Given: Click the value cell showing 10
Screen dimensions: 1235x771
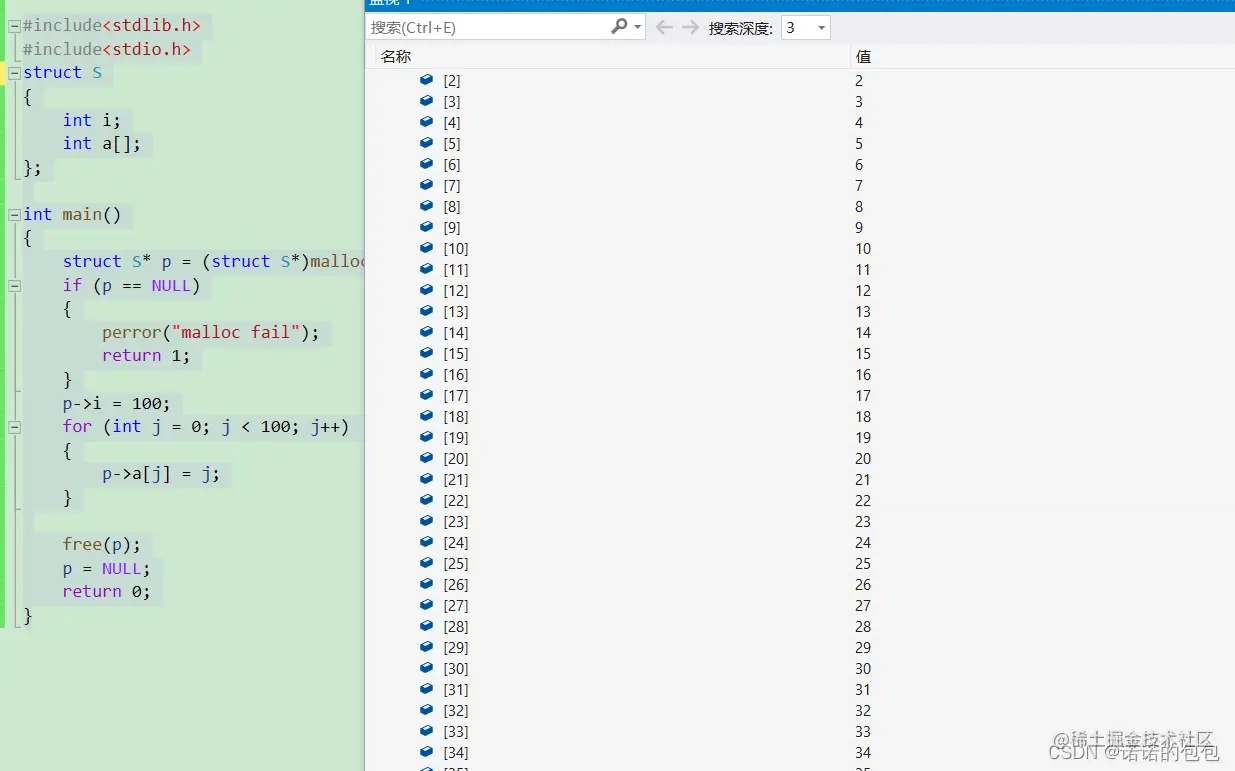Looking at the screenshot, I should (x=863, y=249).
